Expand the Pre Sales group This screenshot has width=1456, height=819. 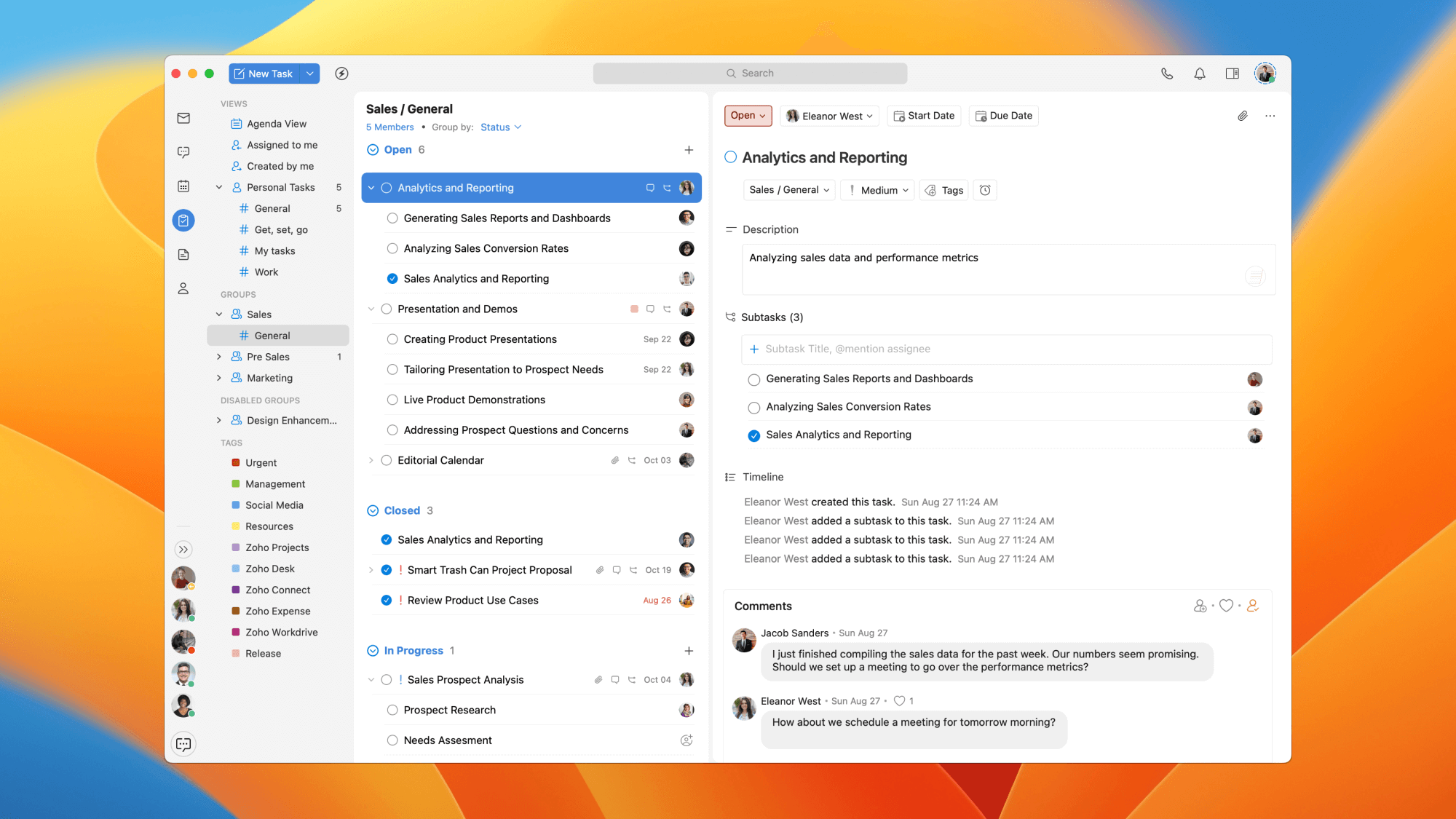click(x=218, y=357)
